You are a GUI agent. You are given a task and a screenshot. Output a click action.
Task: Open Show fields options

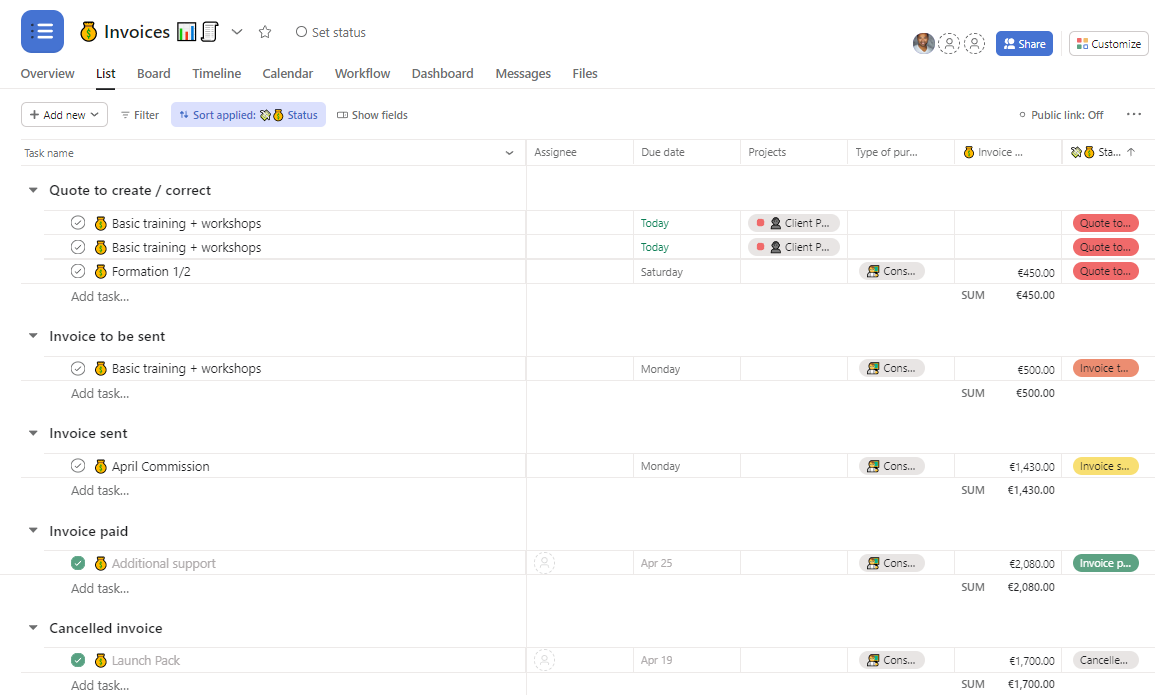372,115
